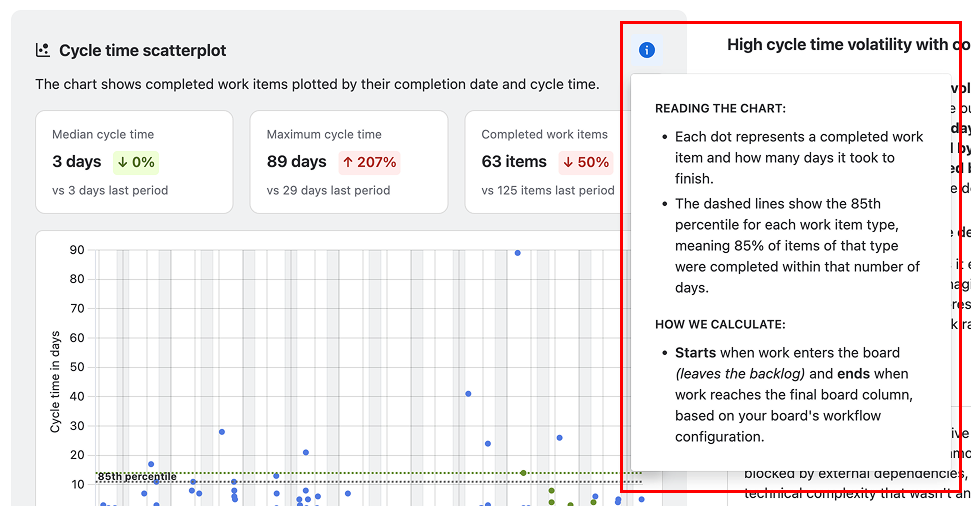Click the 'Cycle time in days' axis label

56,382
